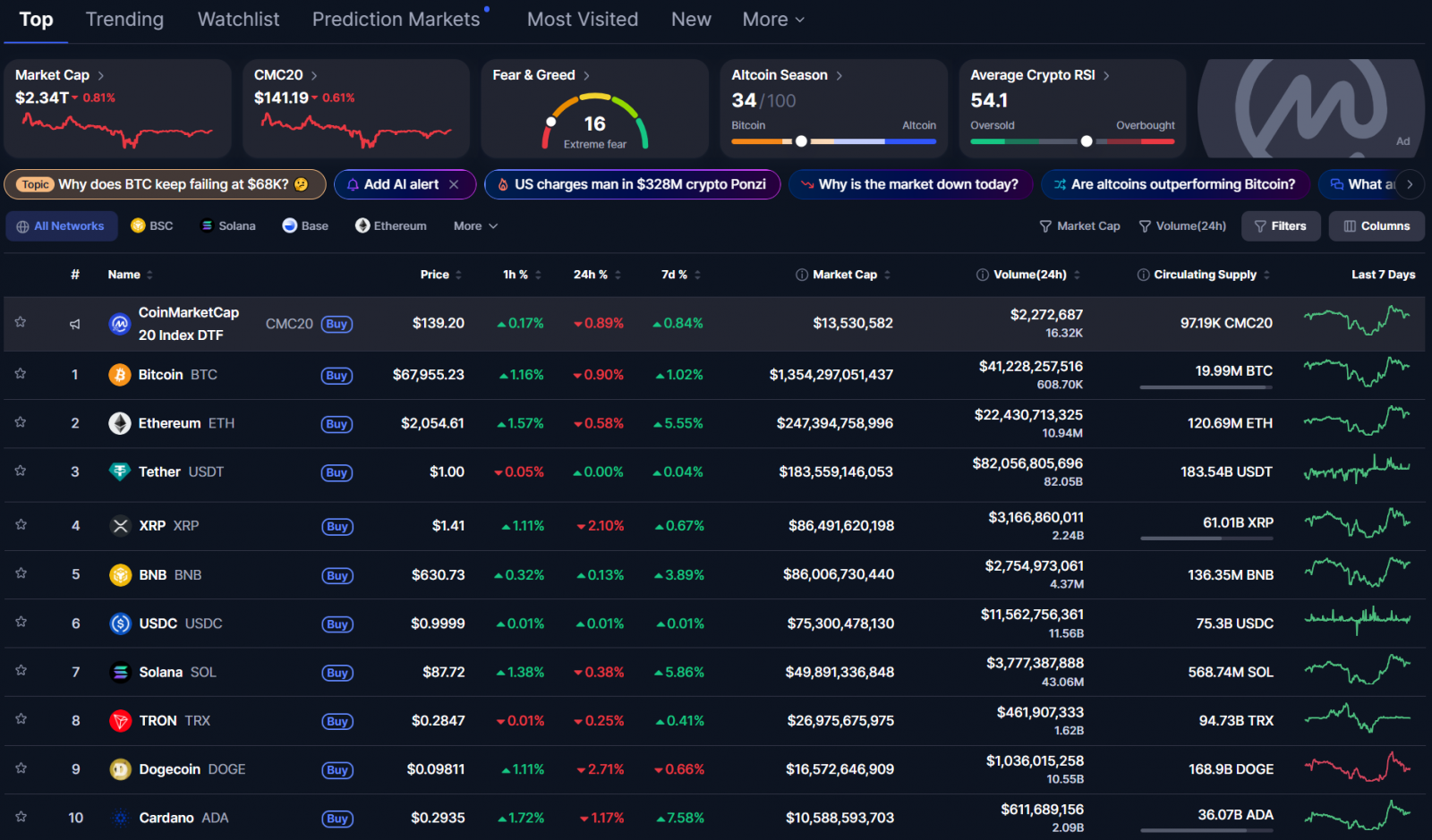Click the Ethereum coin logo in table
The height and width of the screenshot is (840, 1432).
(x=119, y=423)
